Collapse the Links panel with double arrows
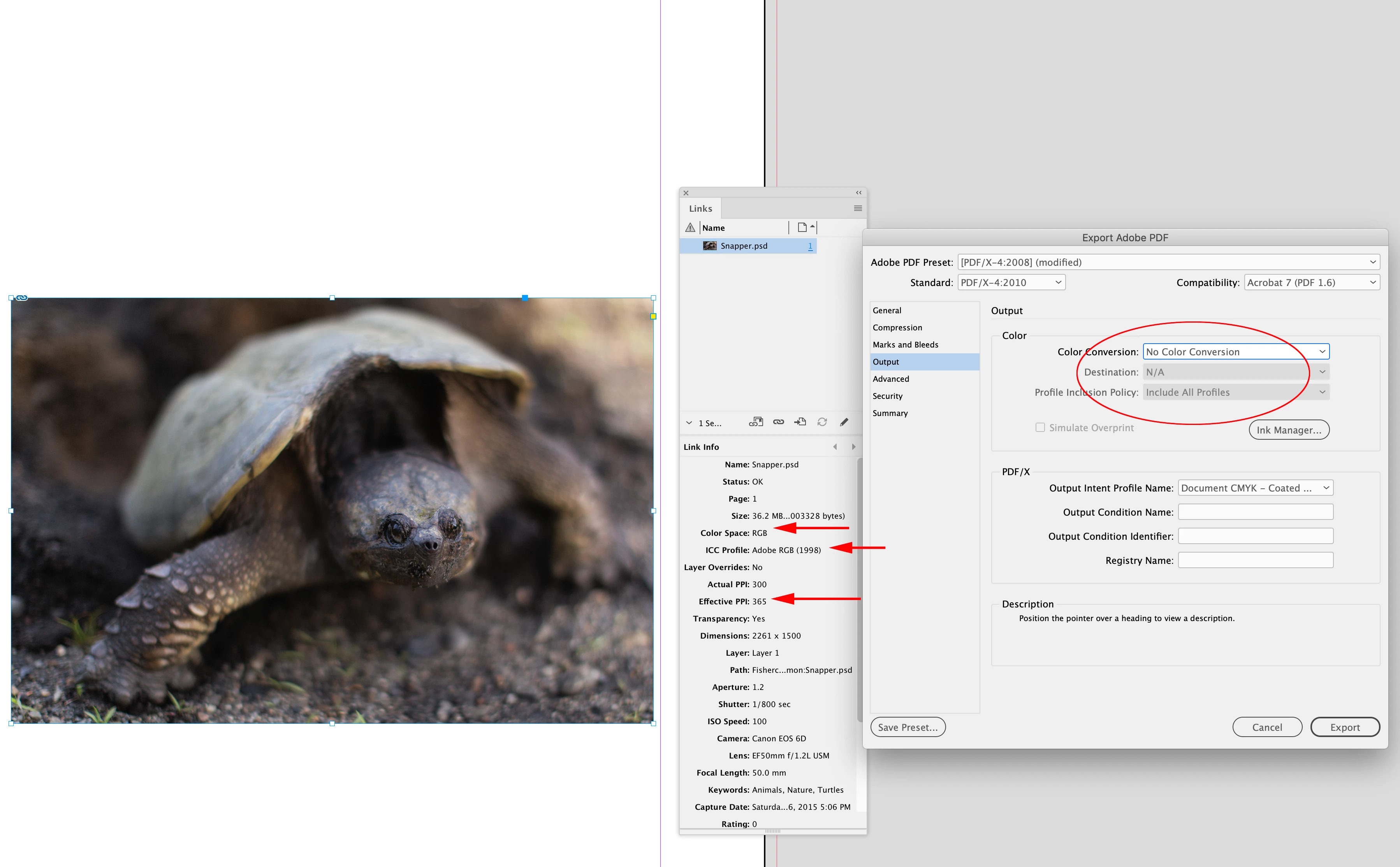This screenshot has height=867, width=1400. (x=858, y=193)
